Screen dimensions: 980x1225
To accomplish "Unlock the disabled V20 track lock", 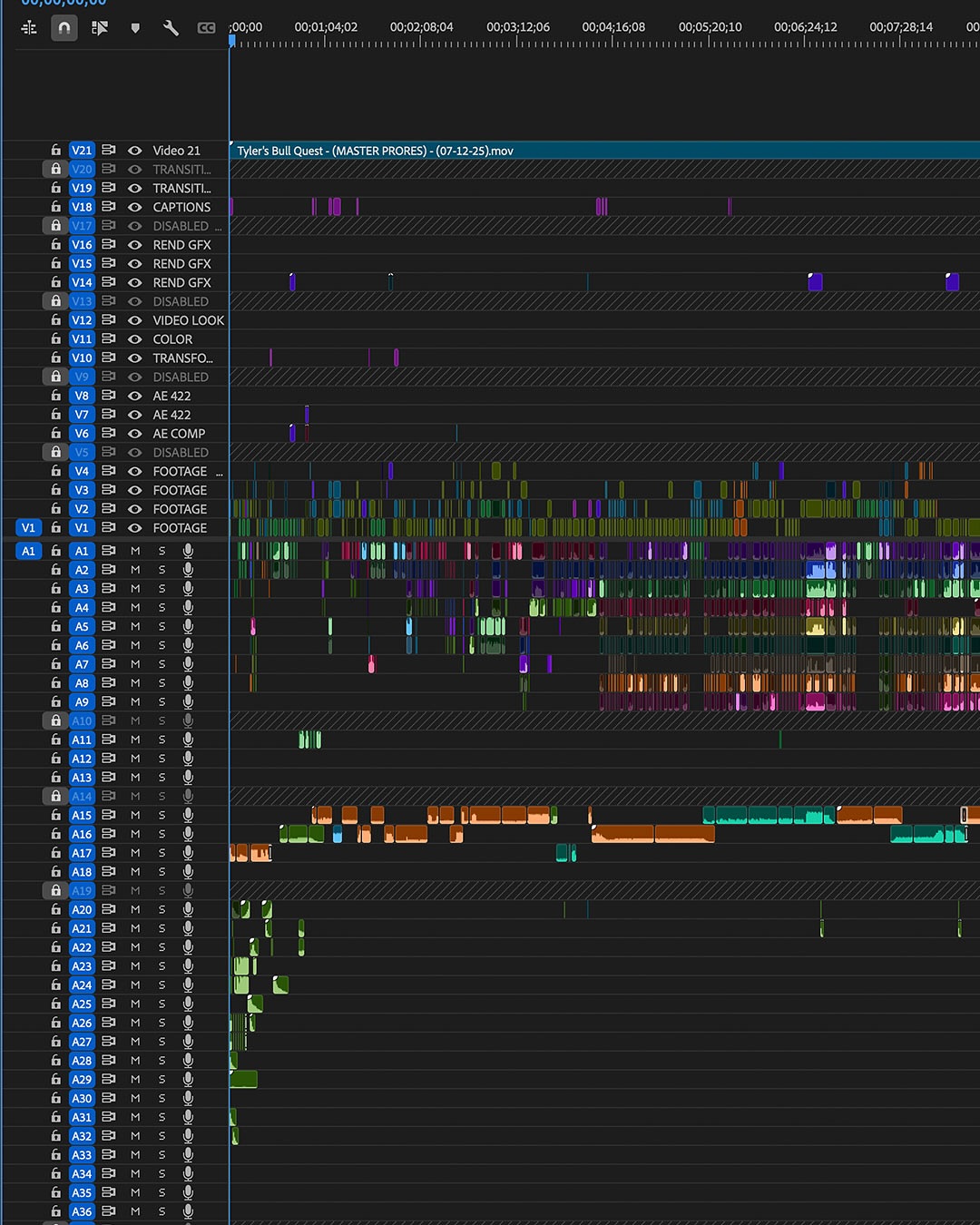I will (x=55, y=169).
